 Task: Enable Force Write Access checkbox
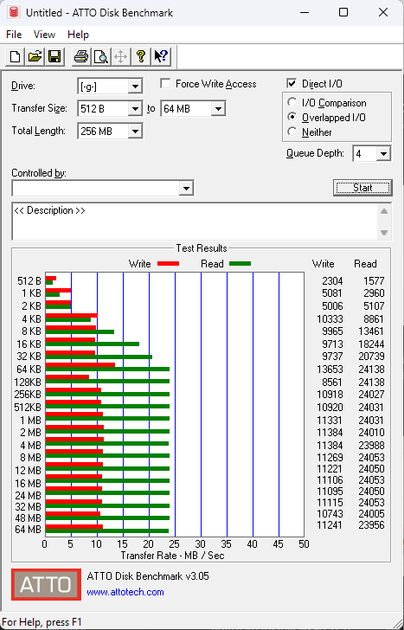click(x=165, y=84)
